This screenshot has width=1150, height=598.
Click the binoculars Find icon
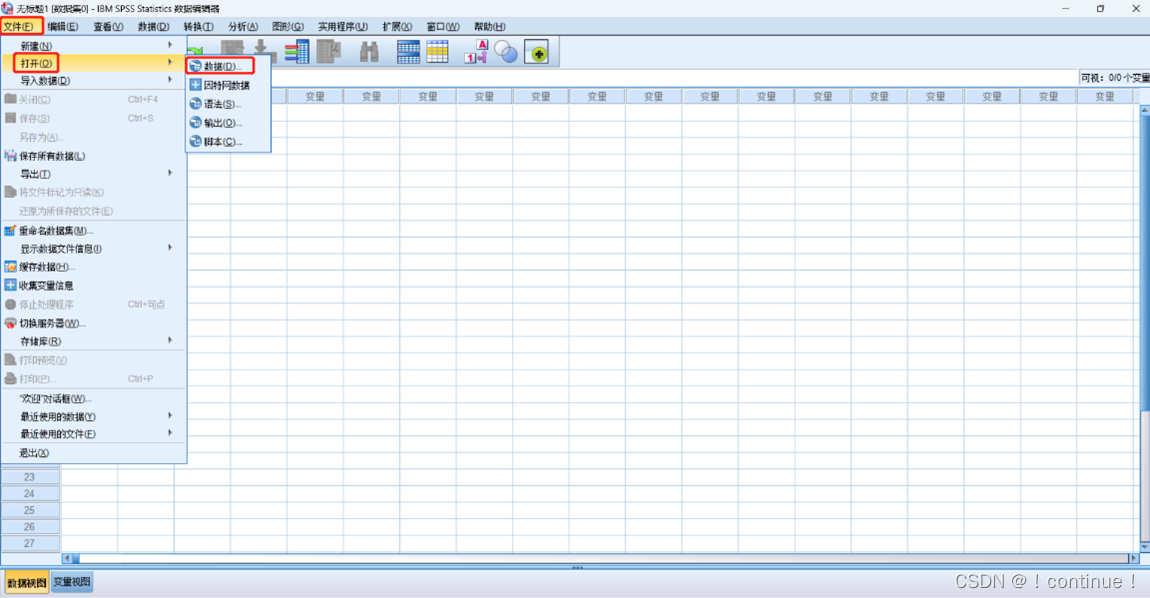click(x=369, y=51)
